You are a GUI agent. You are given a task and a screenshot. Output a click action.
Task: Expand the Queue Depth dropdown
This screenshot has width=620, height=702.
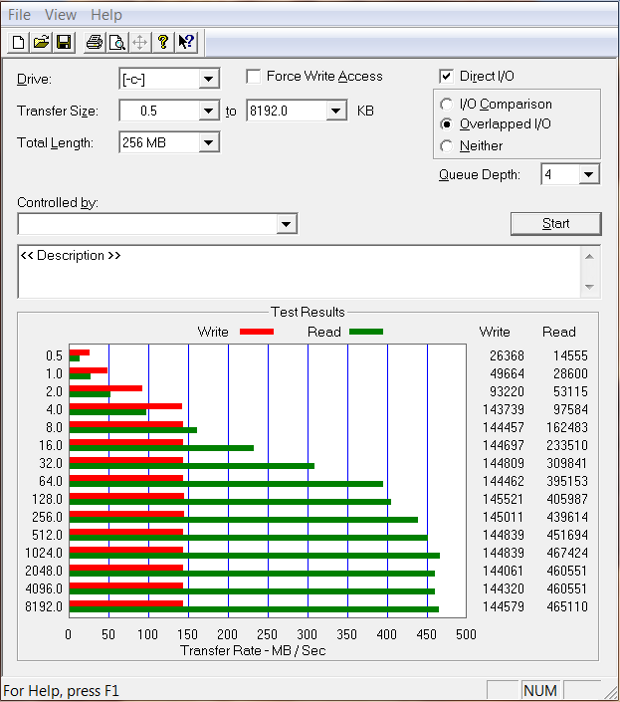click(588, 175)
